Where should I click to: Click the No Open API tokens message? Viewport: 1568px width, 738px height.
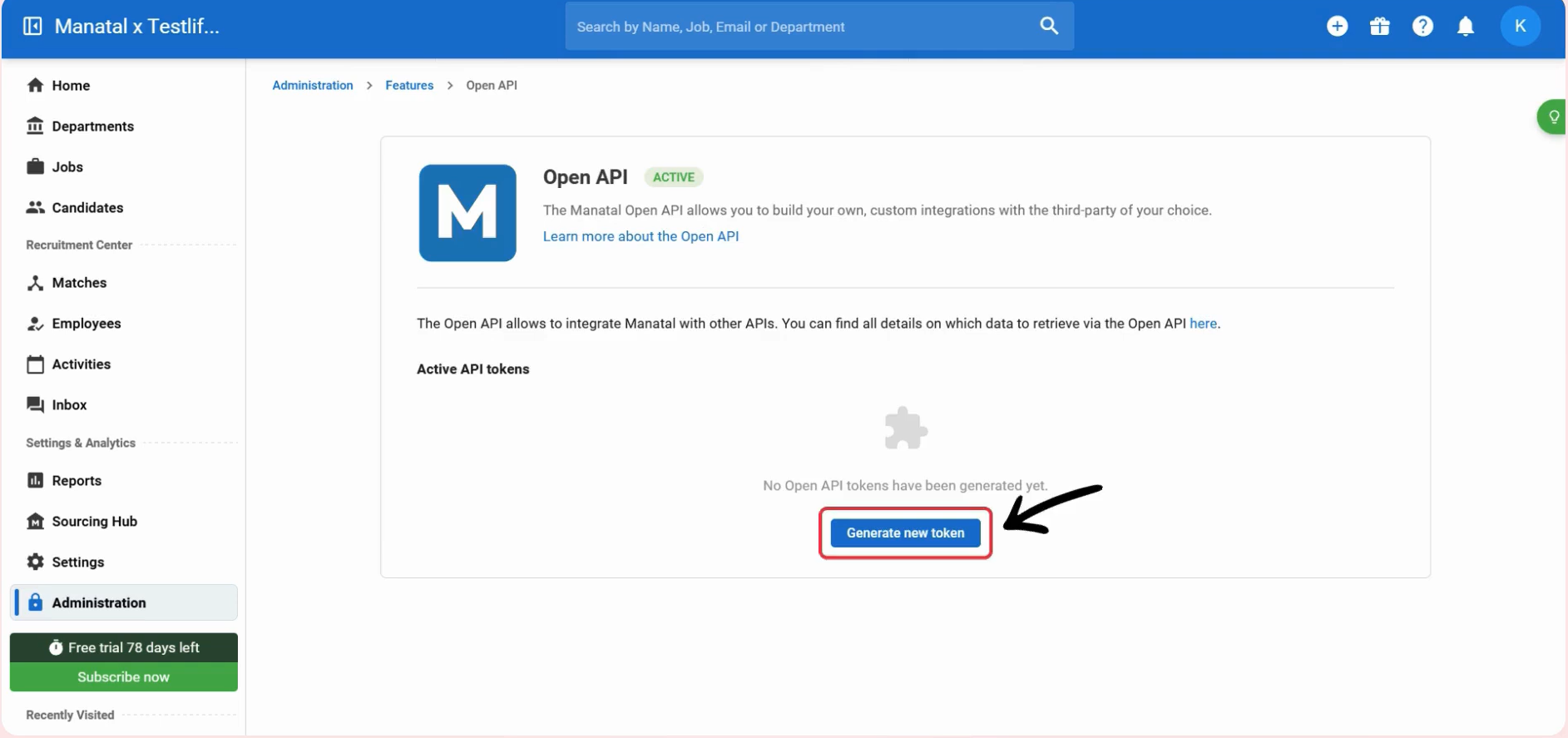(x=905, y=485)
